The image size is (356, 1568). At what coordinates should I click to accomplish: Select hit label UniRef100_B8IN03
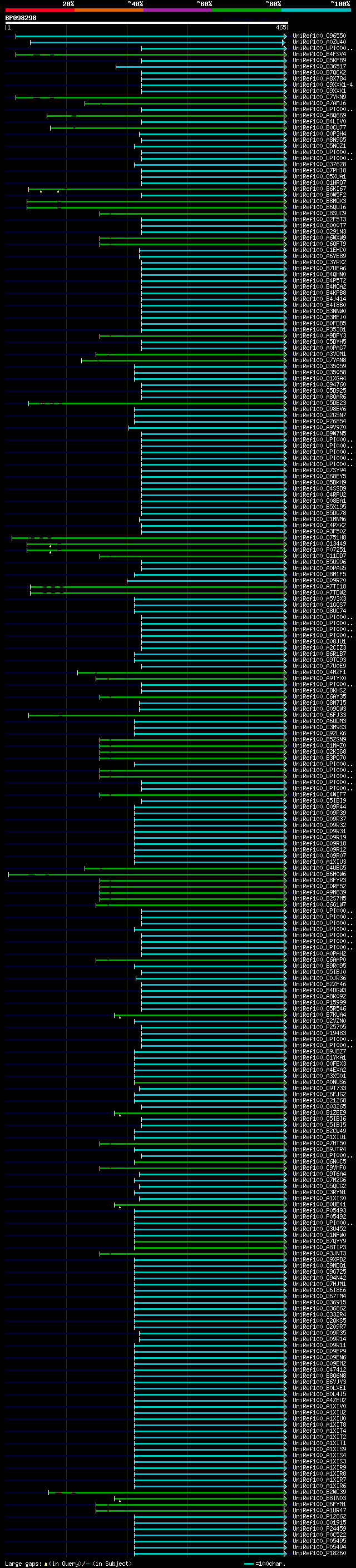[319, 1498]
